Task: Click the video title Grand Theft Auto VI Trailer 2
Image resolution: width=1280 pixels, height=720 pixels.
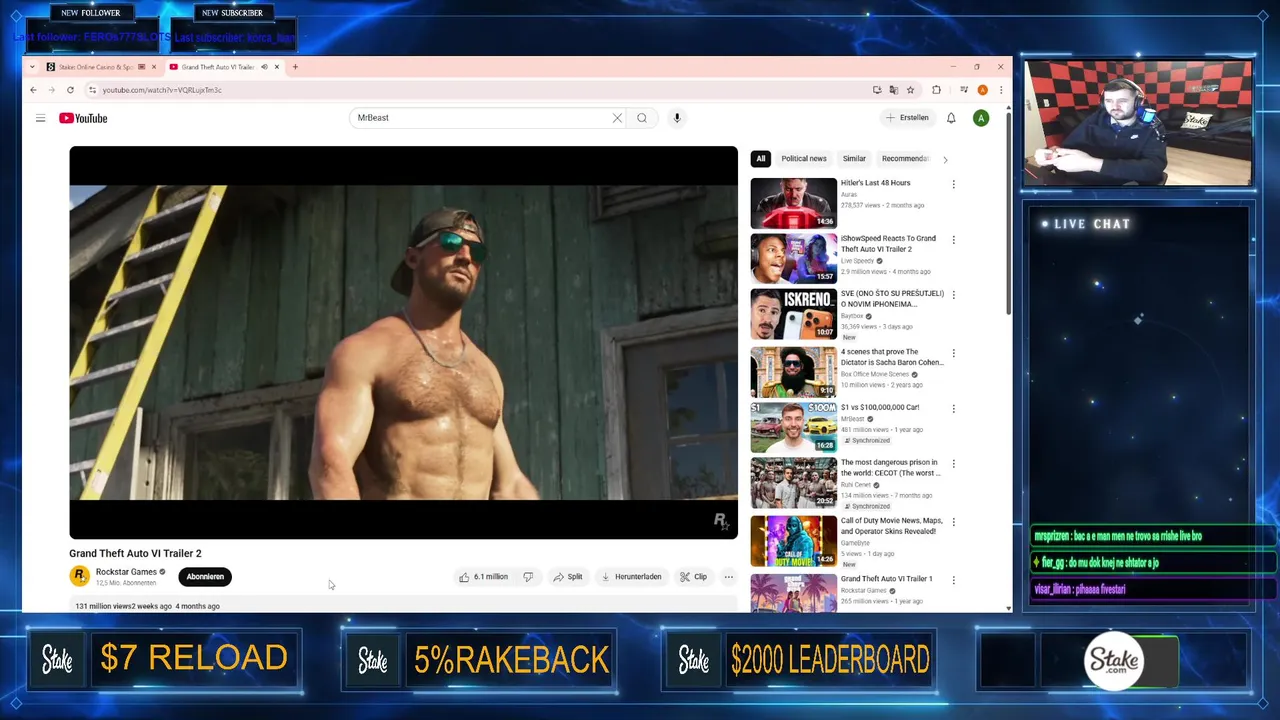Action: pyautogui.click(x=135, y=553)
